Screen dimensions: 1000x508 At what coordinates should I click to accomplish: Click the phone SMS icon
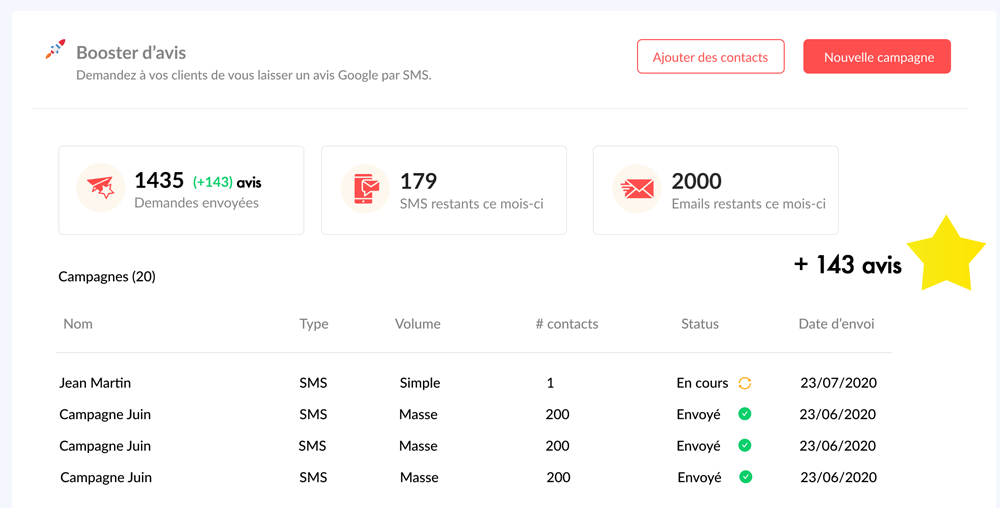pos(365,189)
